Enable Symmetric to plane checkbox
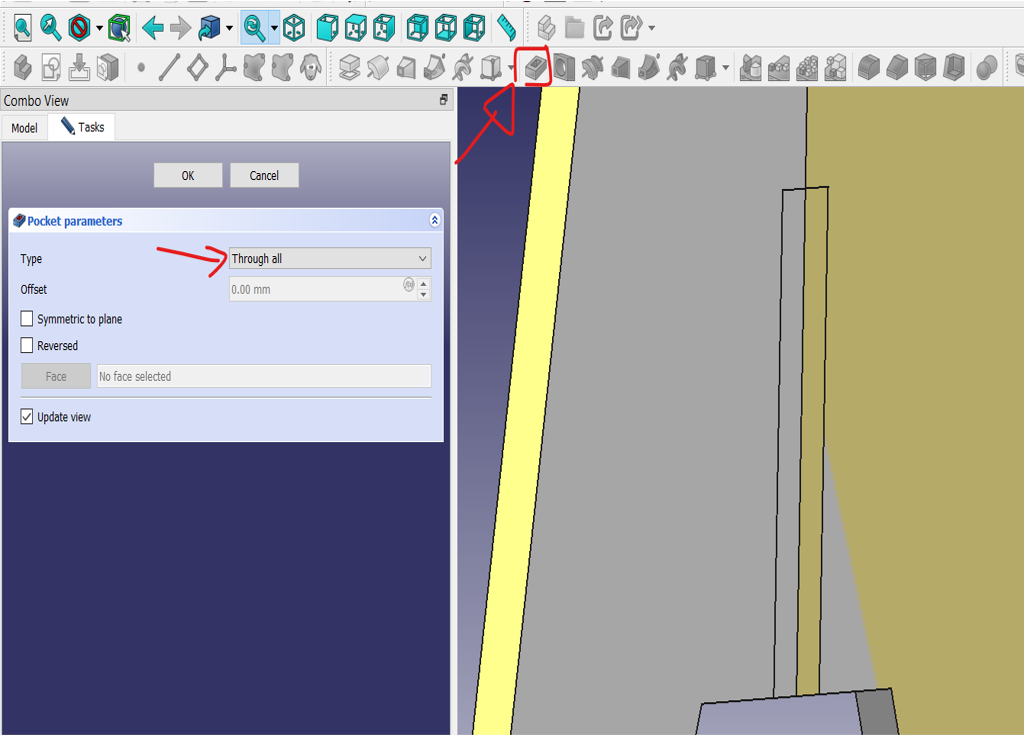This screenshot has width=1024, height=735. tap(27, 319)
